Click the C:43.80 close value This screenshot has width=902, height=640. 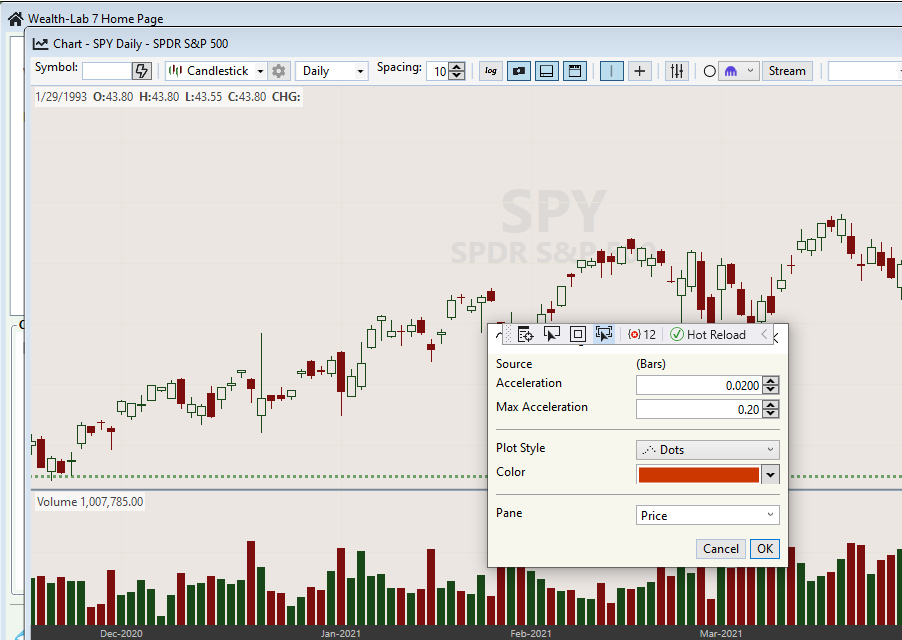[x=247, y=97]
